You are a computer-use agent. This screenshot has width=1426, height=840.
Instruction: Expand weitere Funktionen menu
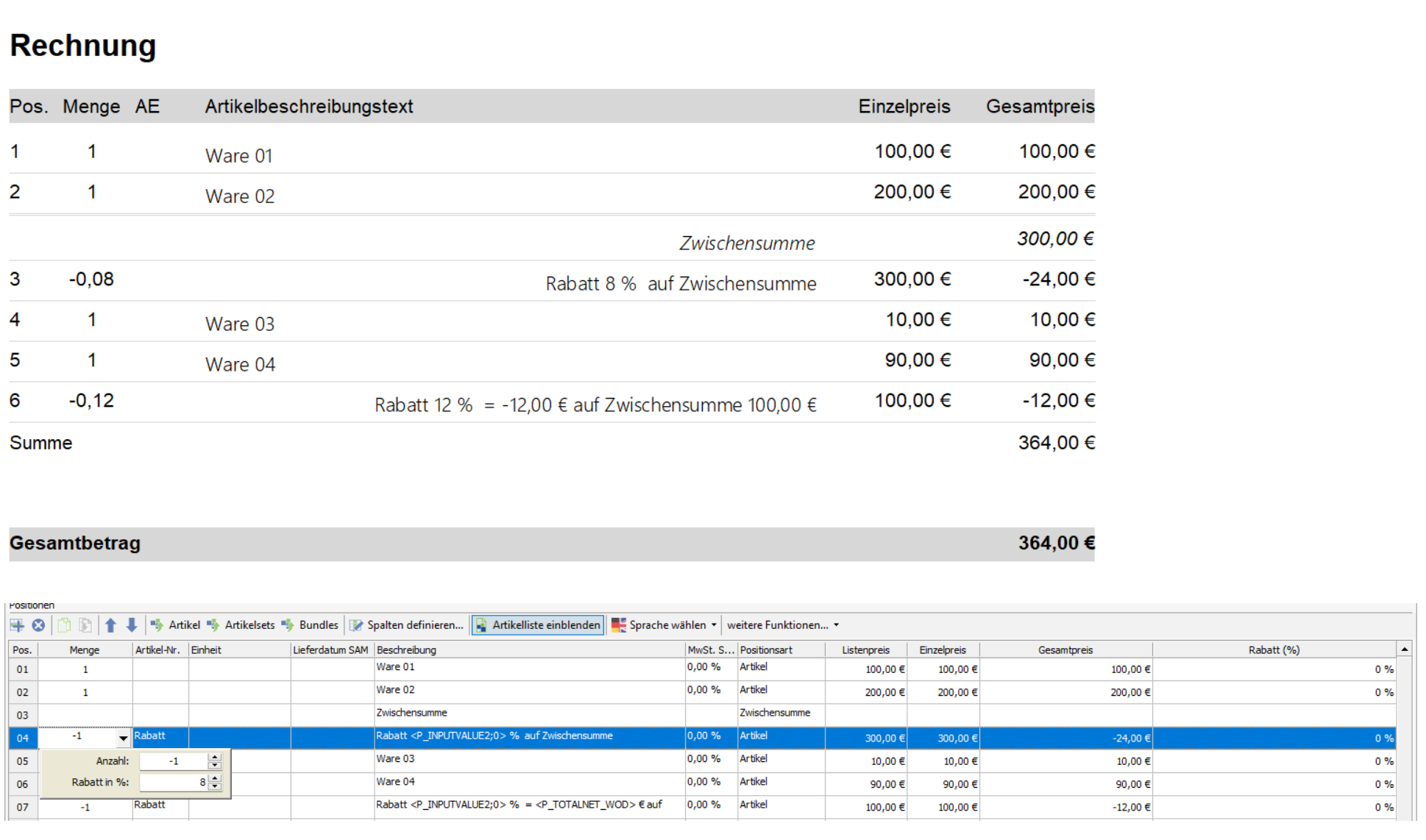pos(783,625)
